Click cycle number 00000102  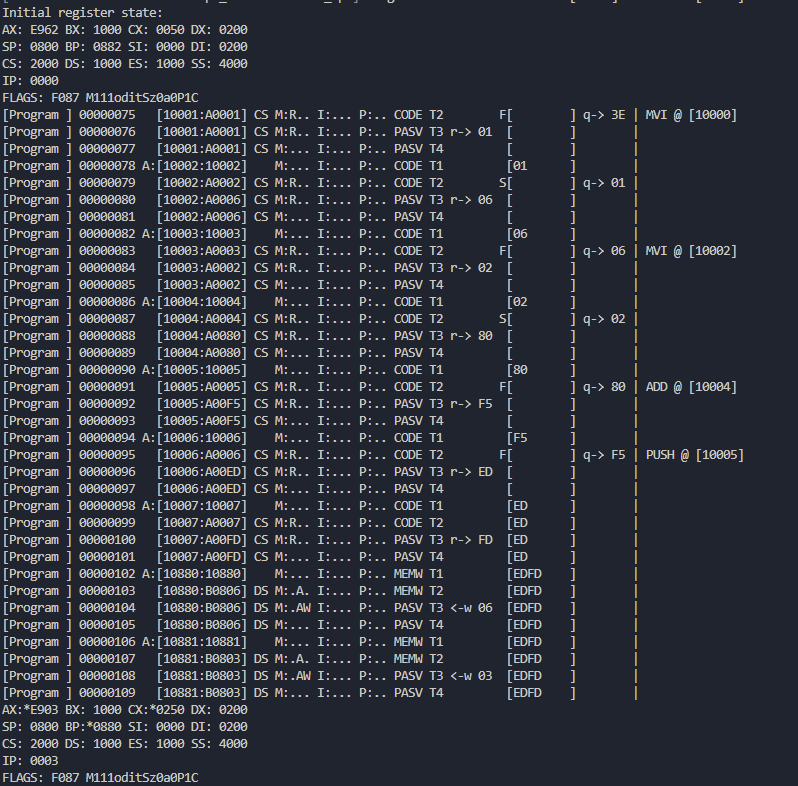[107, 574]
